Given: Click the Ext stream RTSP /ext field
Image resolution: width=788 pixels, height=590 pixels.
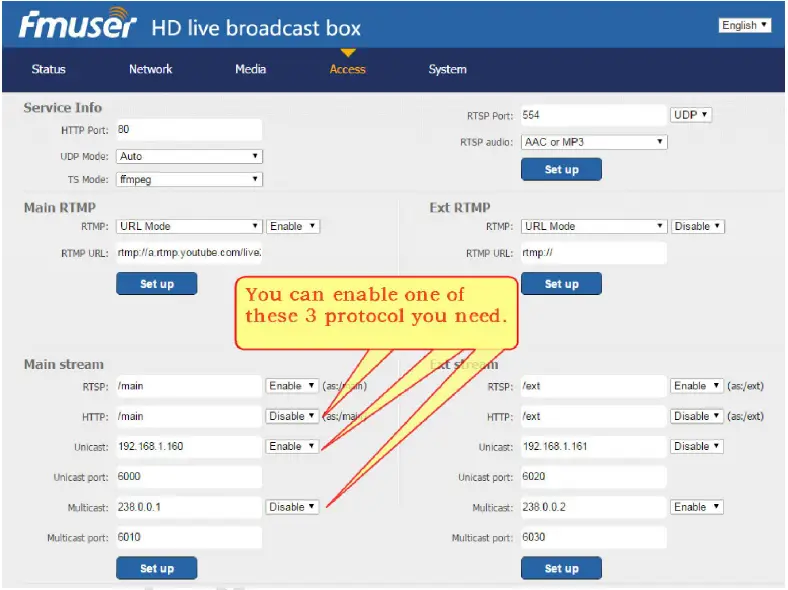Looking at the screenshot, I should coord(594,386).
